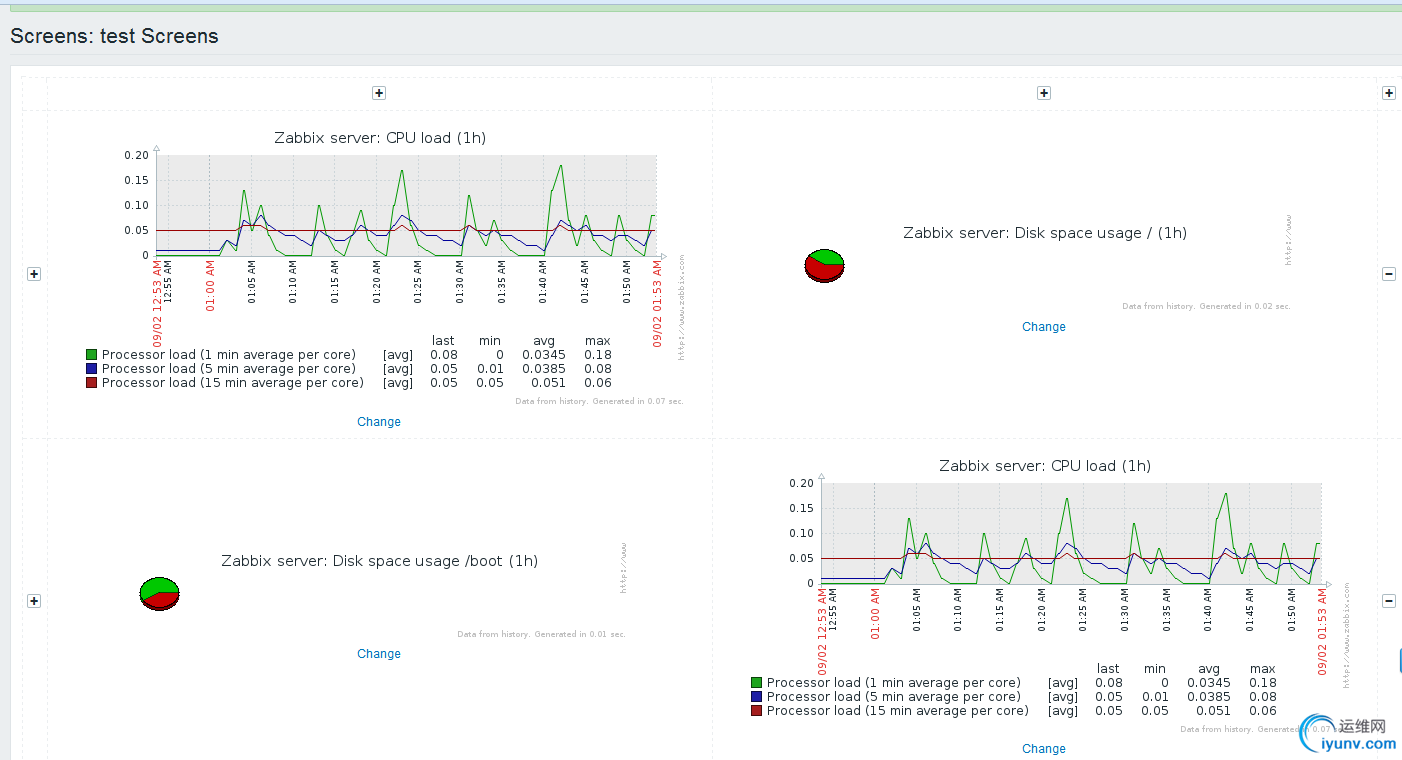The image size is (1402, 760).
Task: Click red 15 min swatch in first-row CPU legend
Action: pyautogui.click(x=92, y=383)
